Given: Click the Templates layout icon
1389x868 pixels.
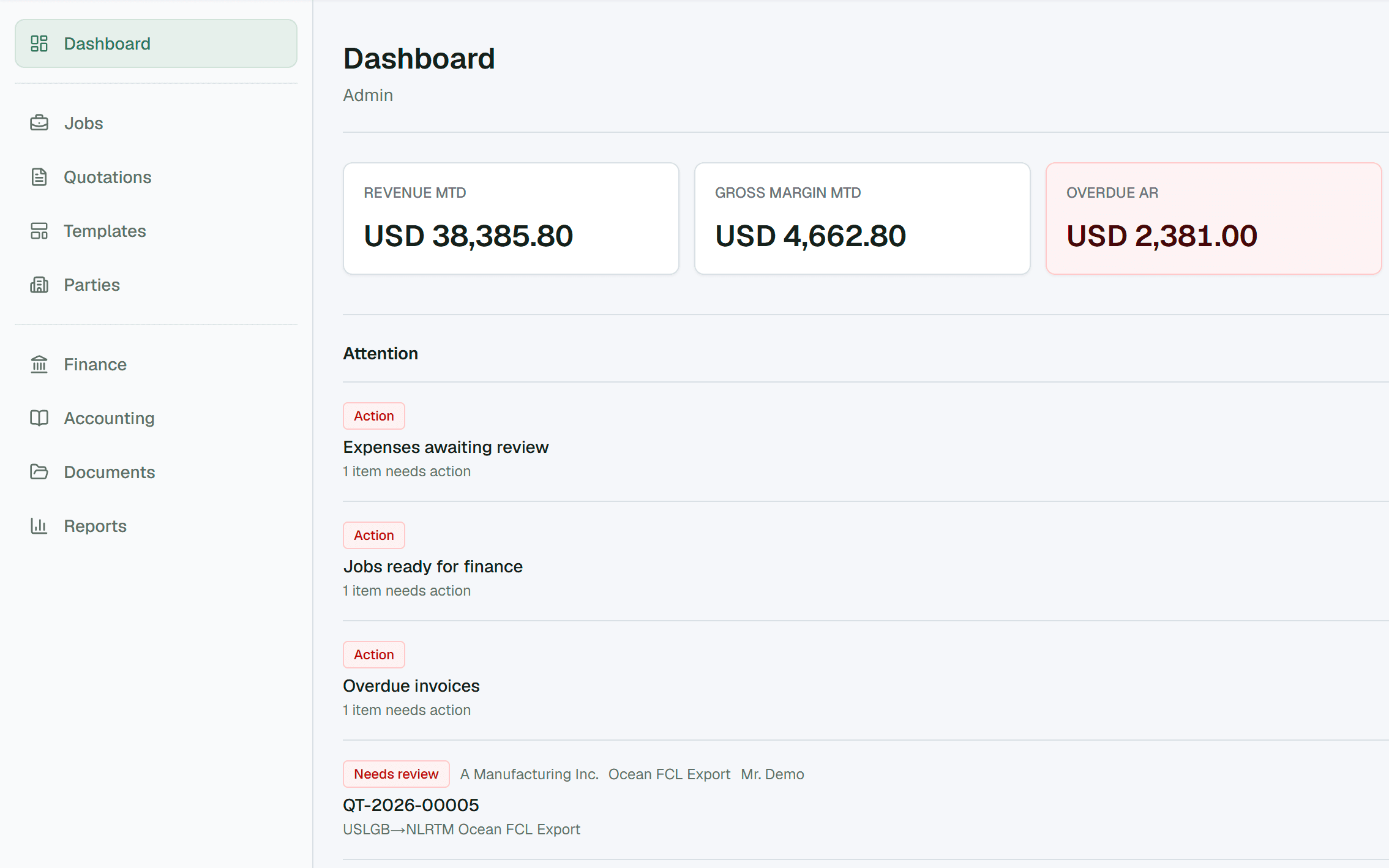Looking at the screenshot, I should (39, 231).
